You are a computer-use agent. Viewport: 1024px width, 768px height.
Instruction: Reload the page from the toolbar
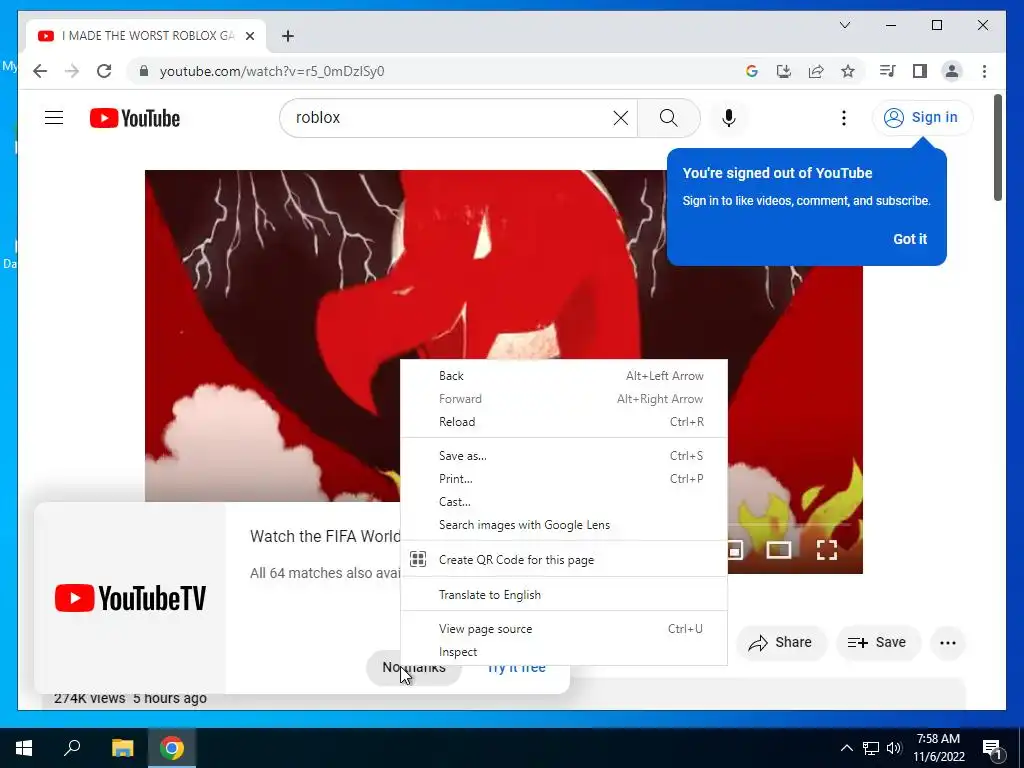pos(104,71)
